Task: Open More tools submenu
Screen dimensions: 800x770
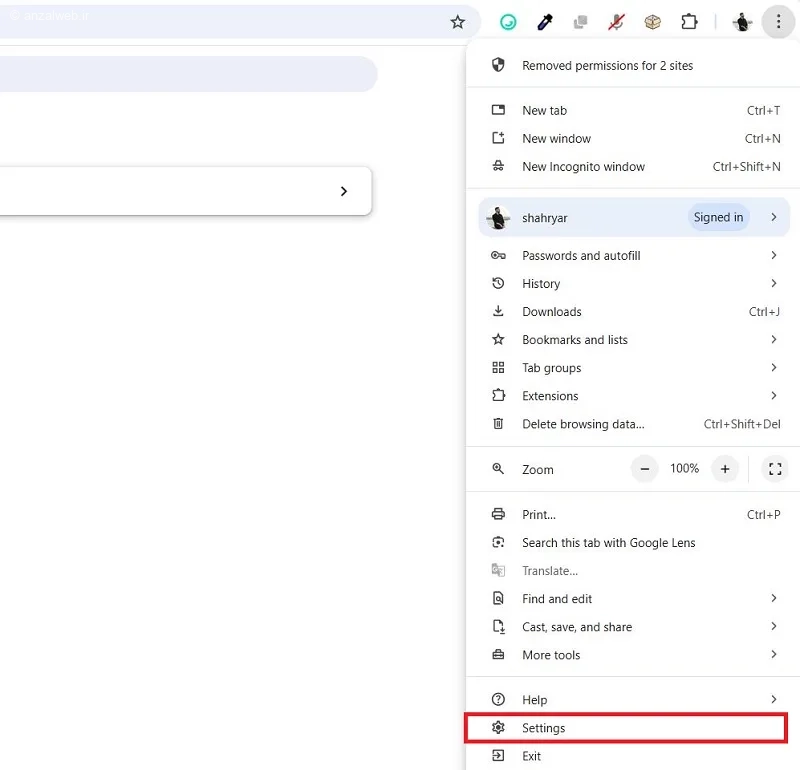Action: click(x=633, y=655)
